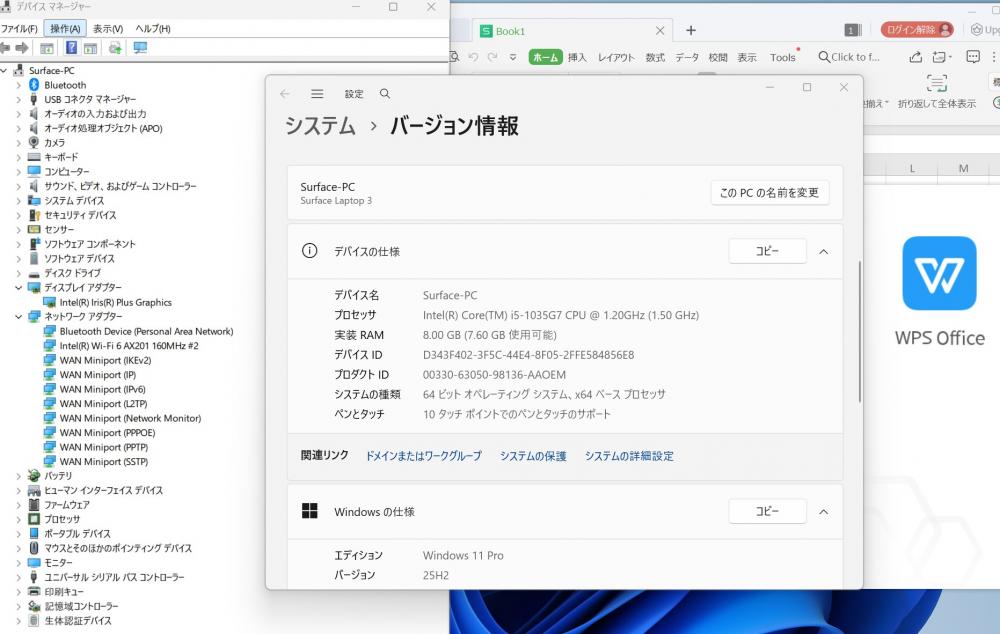The image size is (1000, 634).
Task: Click the wrap text (折り返して全体表示) icon
Action: [936, 84]
